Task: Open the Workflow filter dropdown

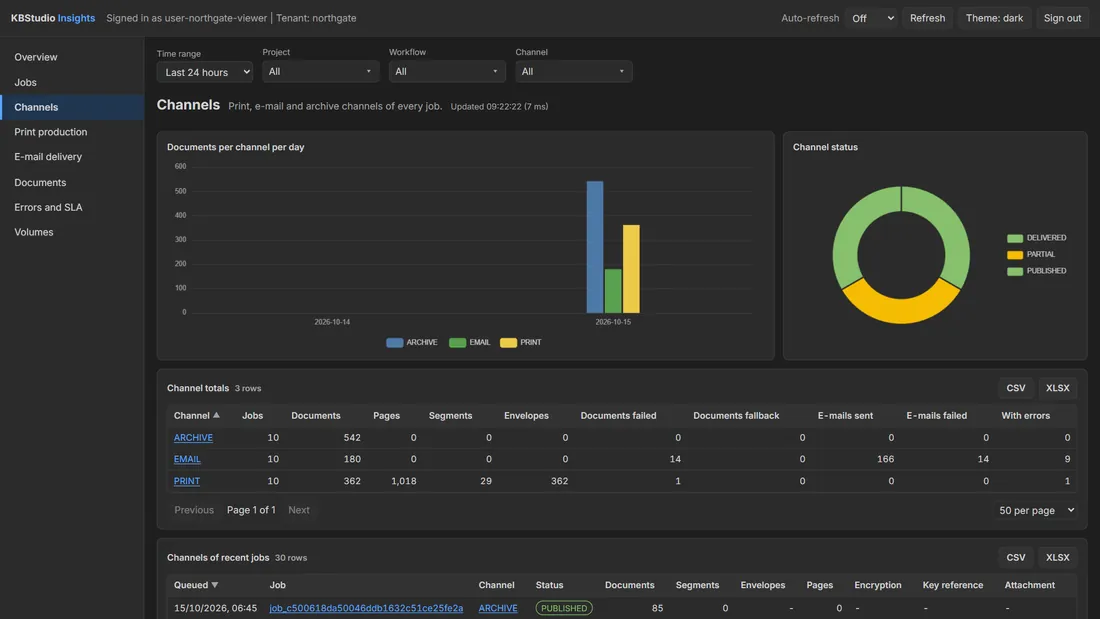Action: [447, 72]
